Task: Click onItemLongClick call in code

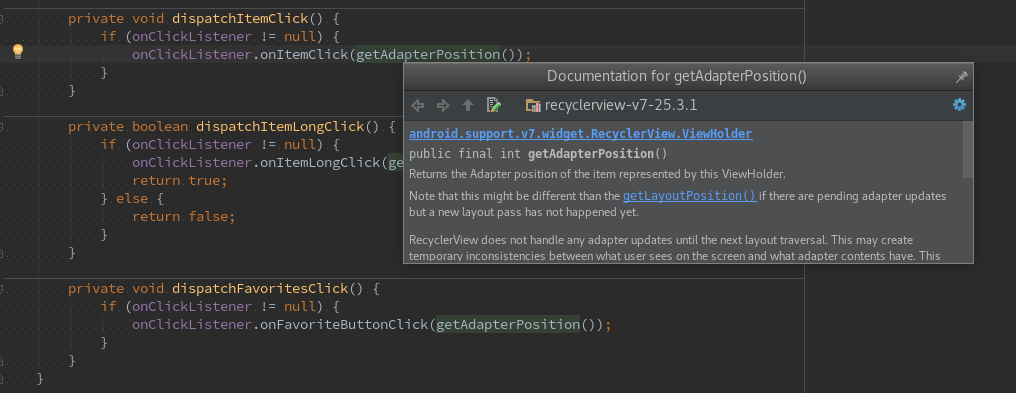Action: [320, 163]
